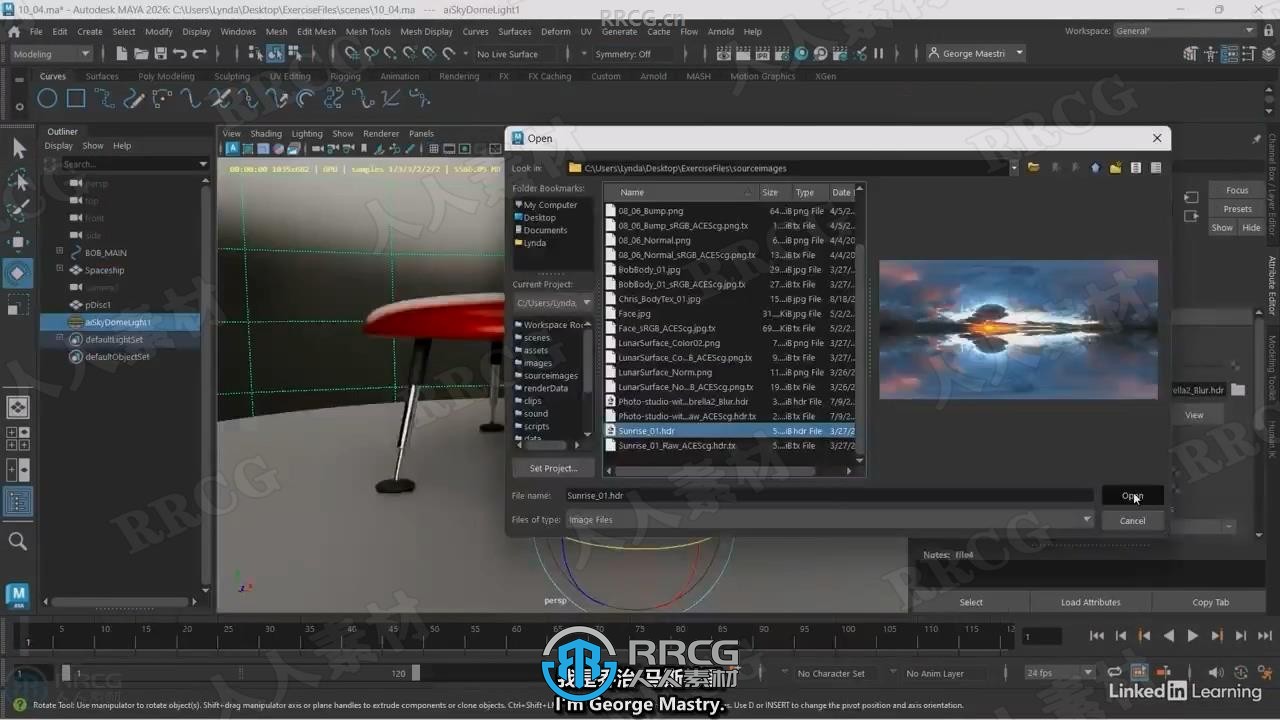Activate the Scale tool

[x=18, y=304]
